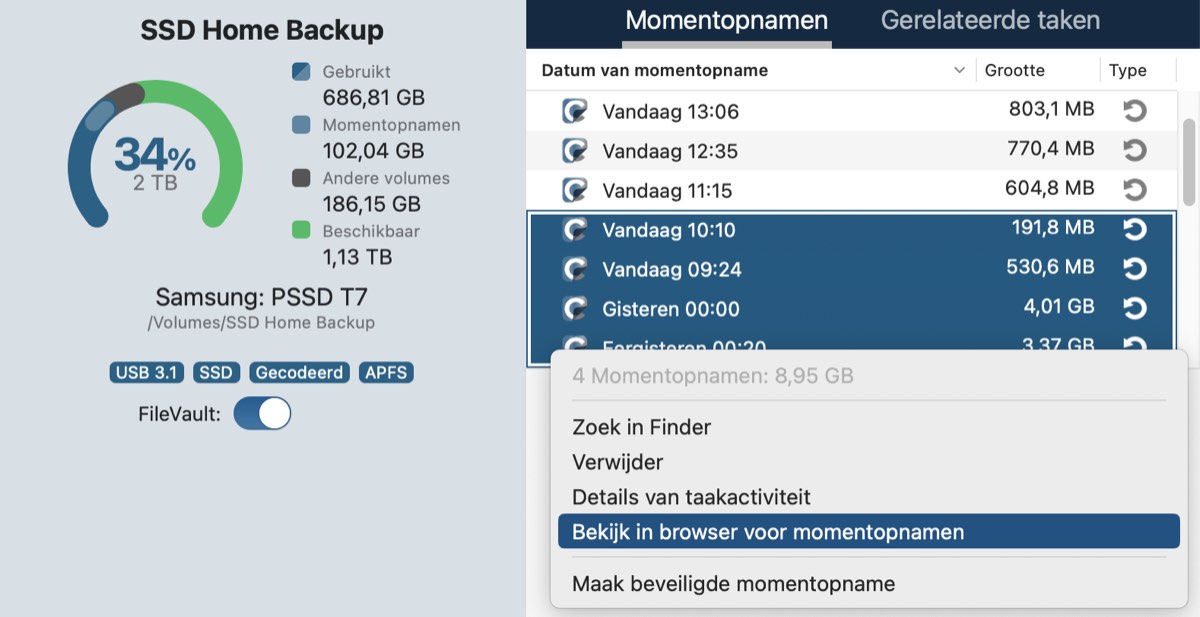The image size is (1200, 617).
Task: Select the Vandaag 09:24 snapshot row
Action: click(x=852, y=268)
